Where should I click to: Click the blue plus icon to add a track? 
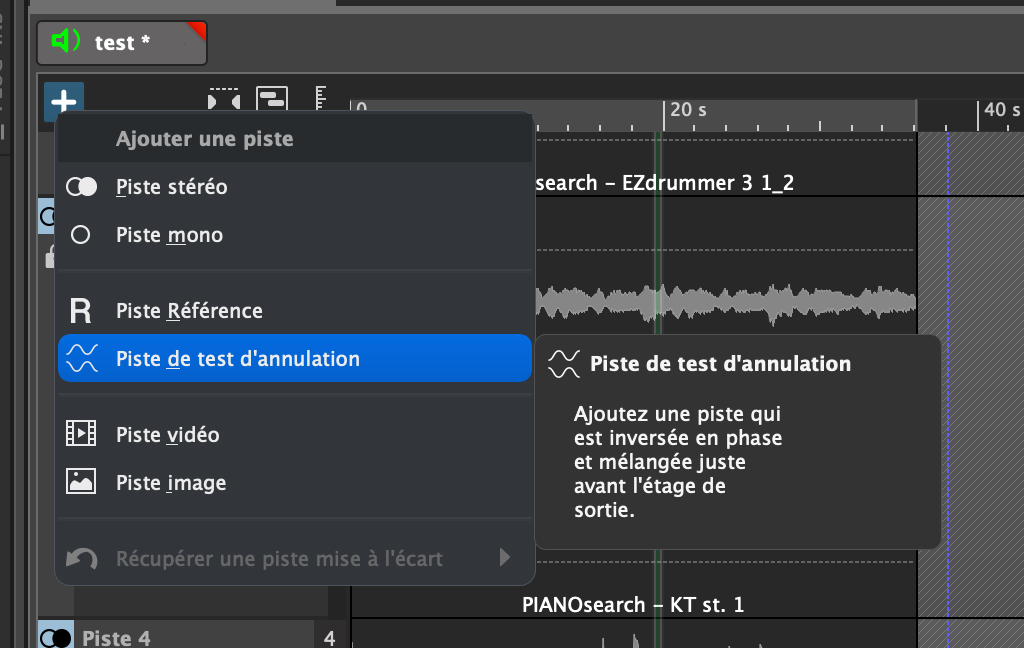click(64, 101)
